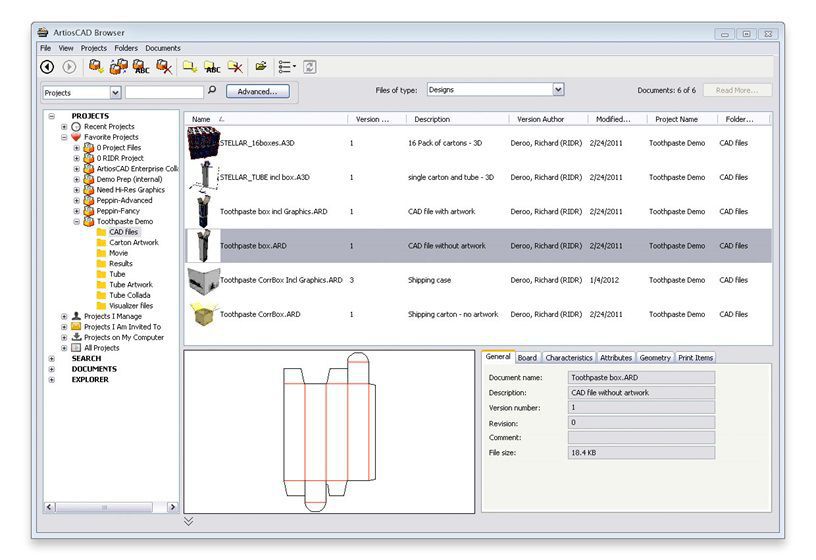Click the delete project icon (boxes with X)
Image resolution: width=816 pixels, height=560 pixels.
pyautogui.click(x=164, y=66)
